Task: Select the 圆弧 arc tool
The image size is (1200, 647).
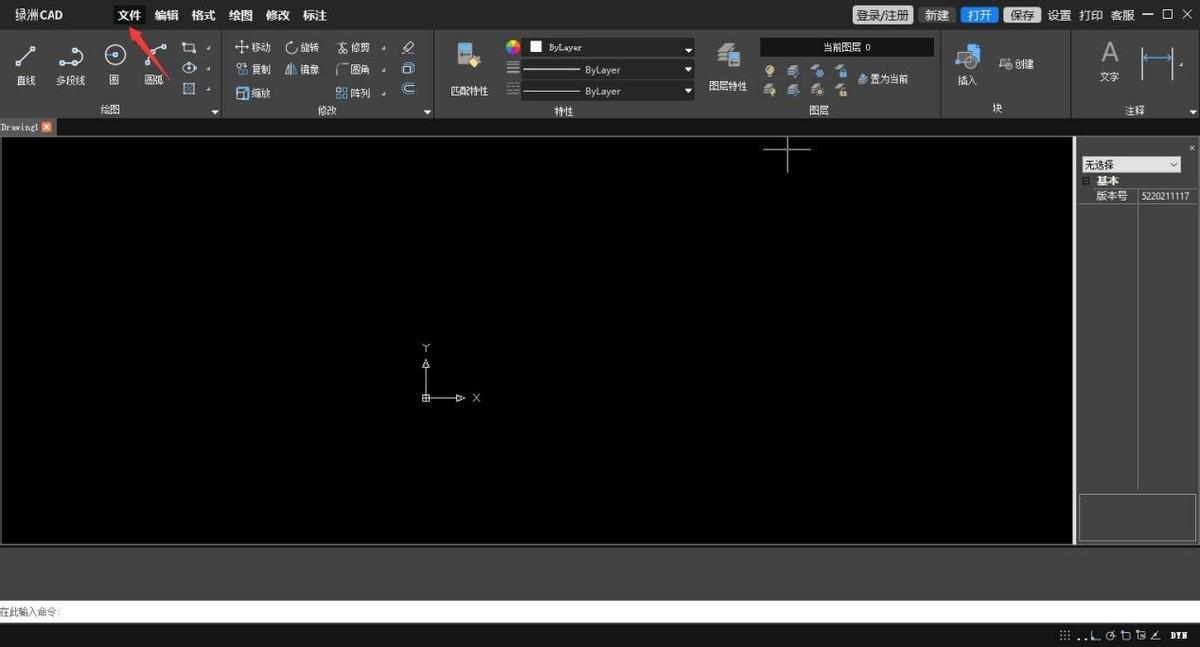Action: coord(154,64)
